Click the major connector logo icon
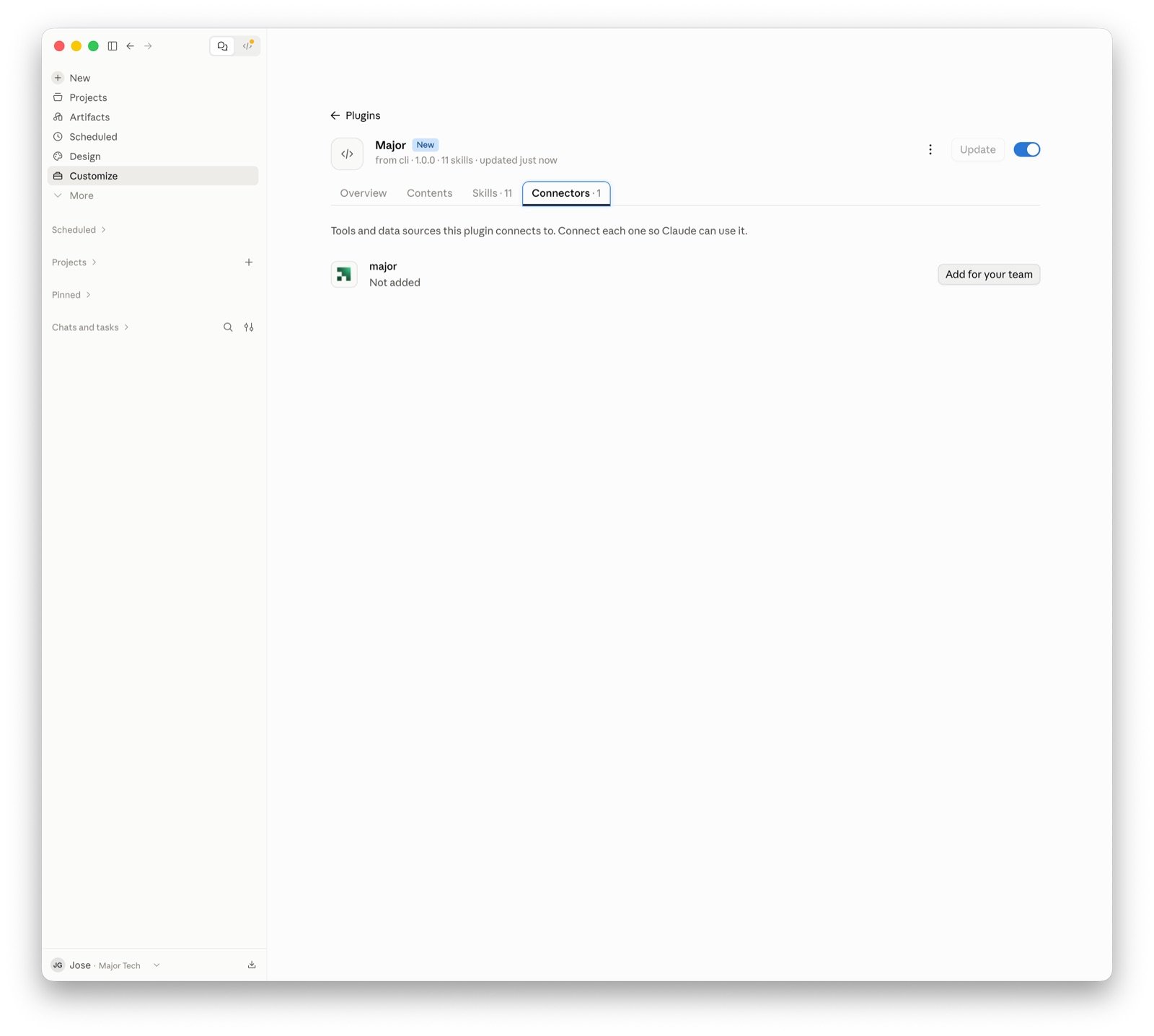 tap(344, 274)
